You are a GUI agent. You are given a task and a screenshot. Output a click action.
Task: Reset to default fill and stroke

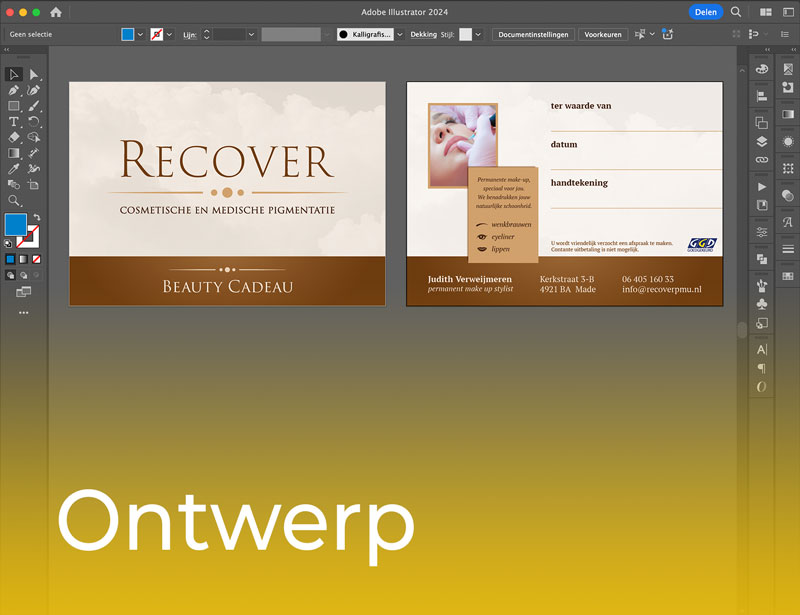(x=8, y=244)
